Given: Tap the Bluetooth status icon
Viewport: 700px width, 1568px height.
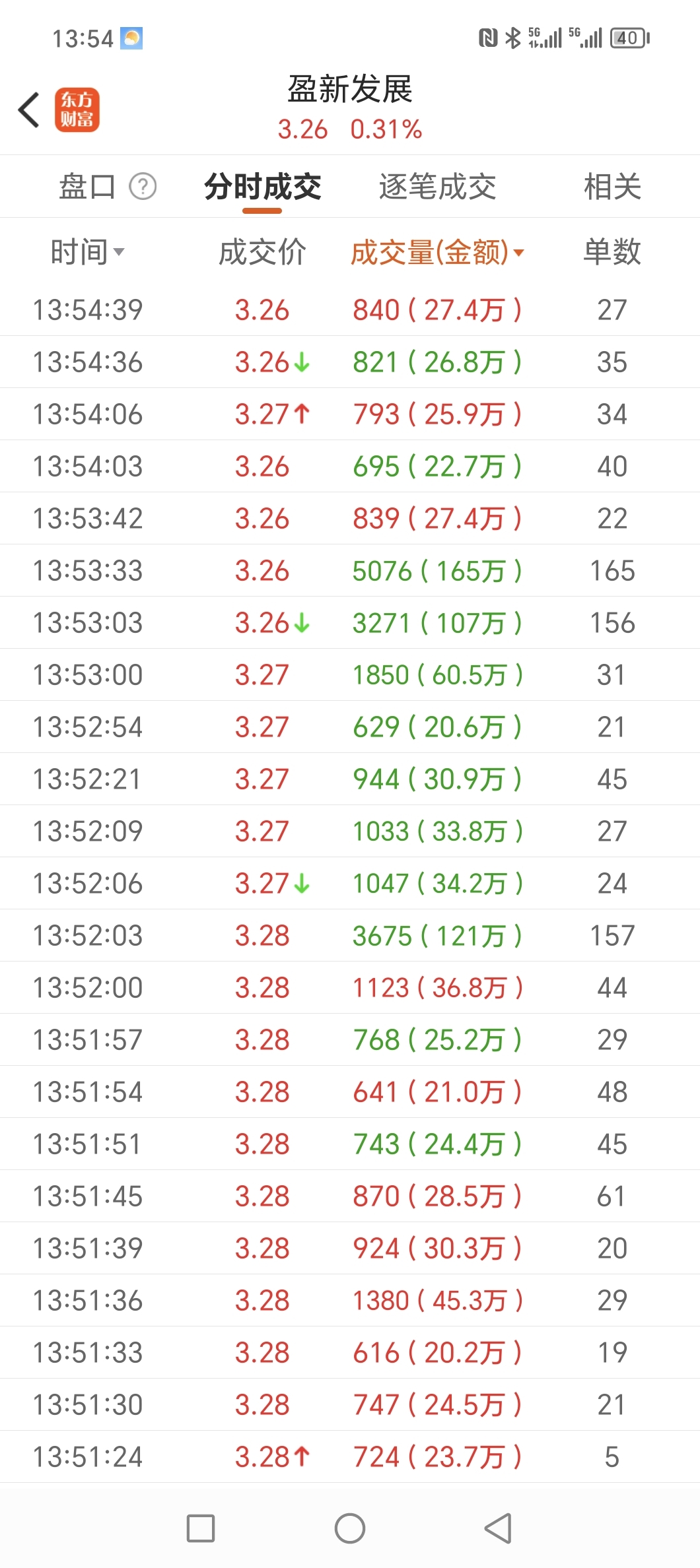Looking at the screenshot, I should pyautogui.click(x=512, y=38).
